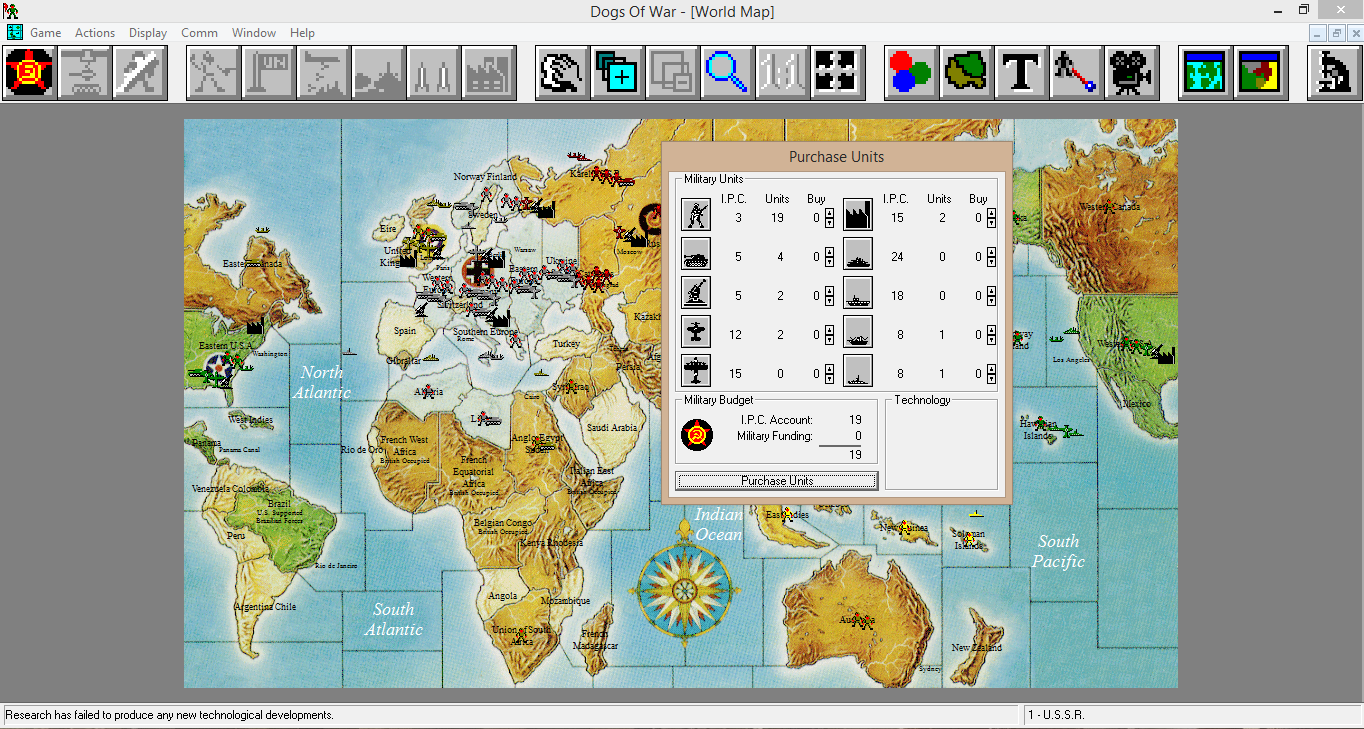Click the Purchase Units dialog title
The height and width of the screenshot is (729, 1364).
coord(836,156)
